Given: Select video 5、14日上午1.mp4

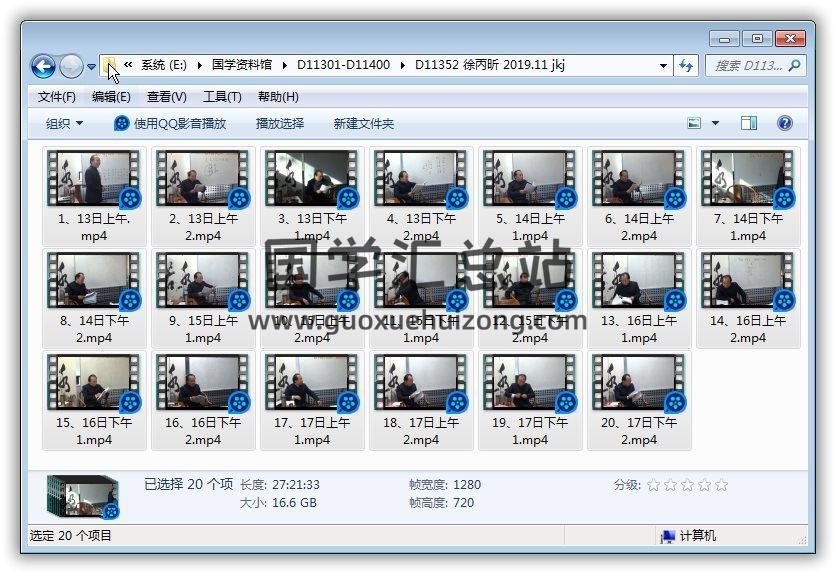Looking at the screenshot, I should (530, 196).
